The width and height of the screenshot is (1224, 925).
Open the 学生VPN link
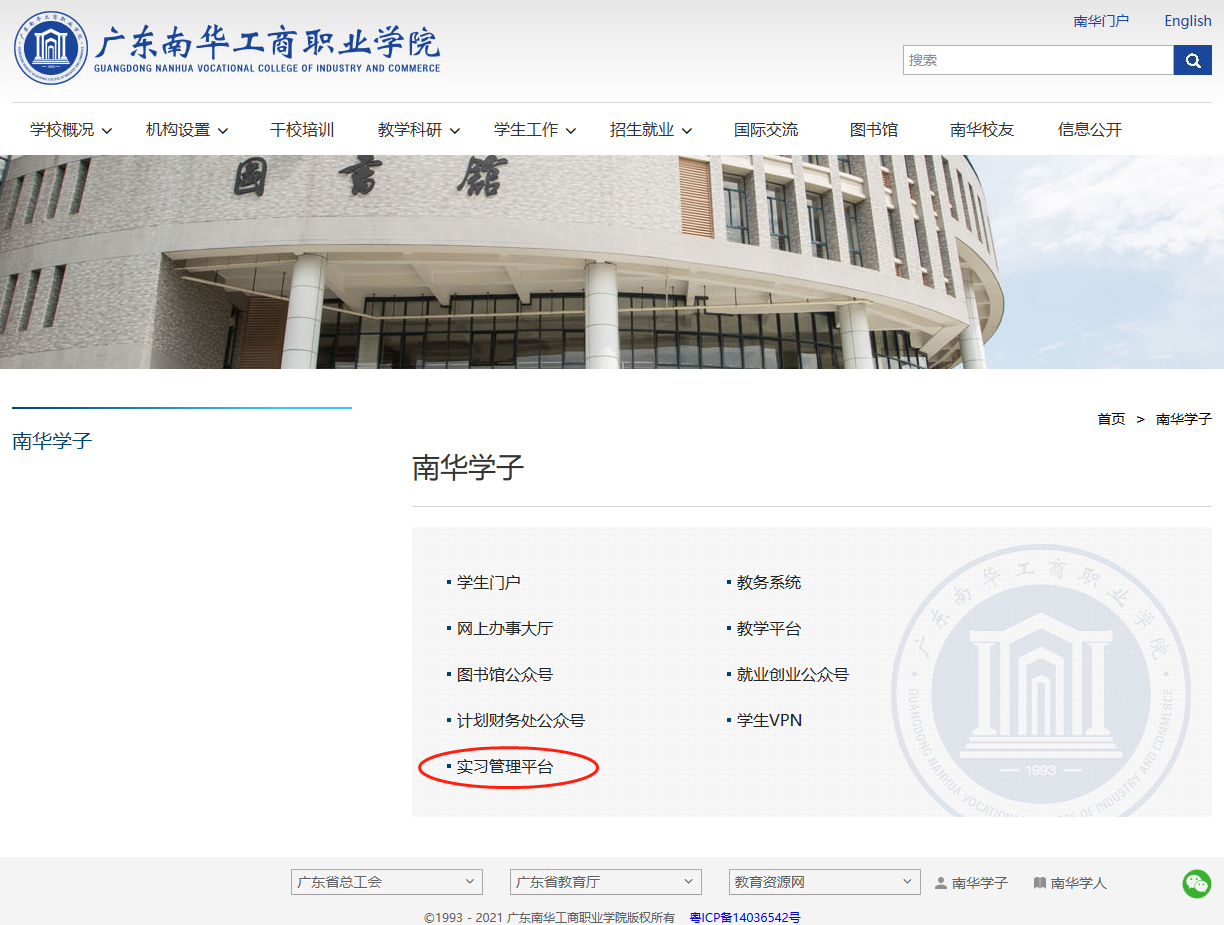769,720
